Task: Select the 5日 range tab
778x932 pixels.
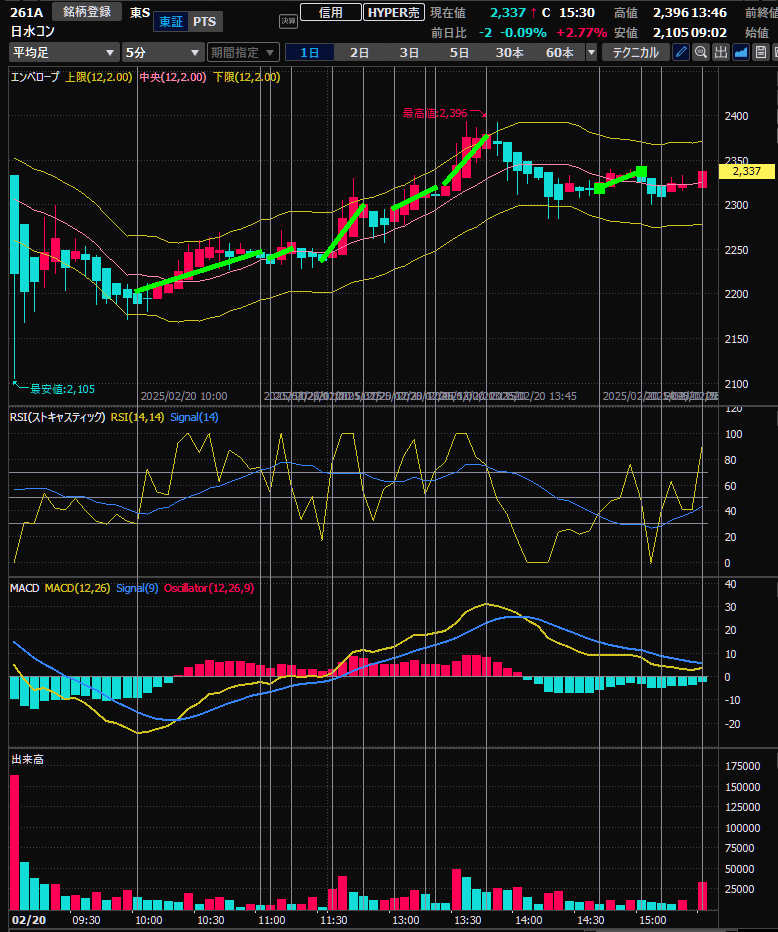Action: point(459,52)
